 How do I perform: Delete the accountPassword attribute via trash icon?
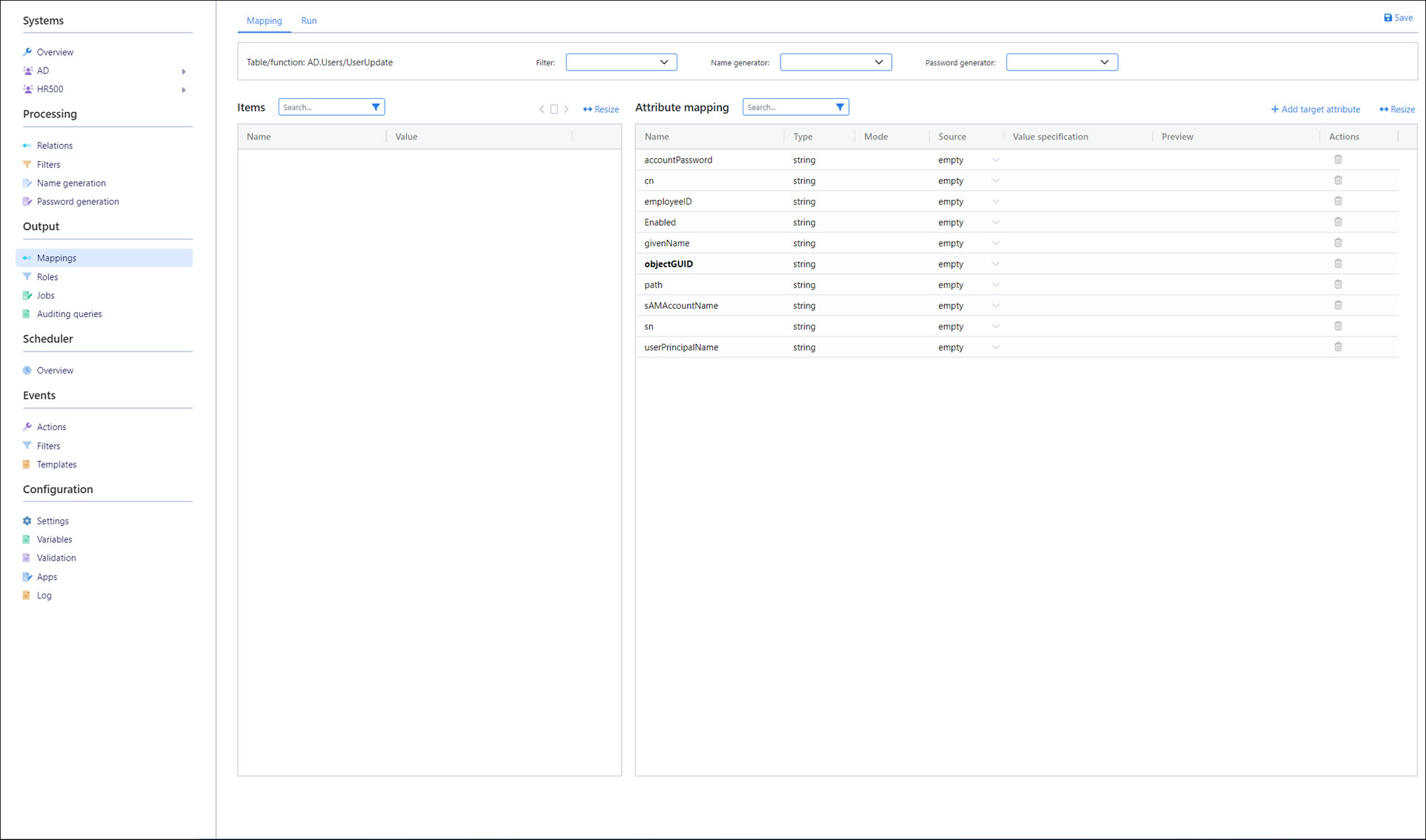pos(1338,160)
